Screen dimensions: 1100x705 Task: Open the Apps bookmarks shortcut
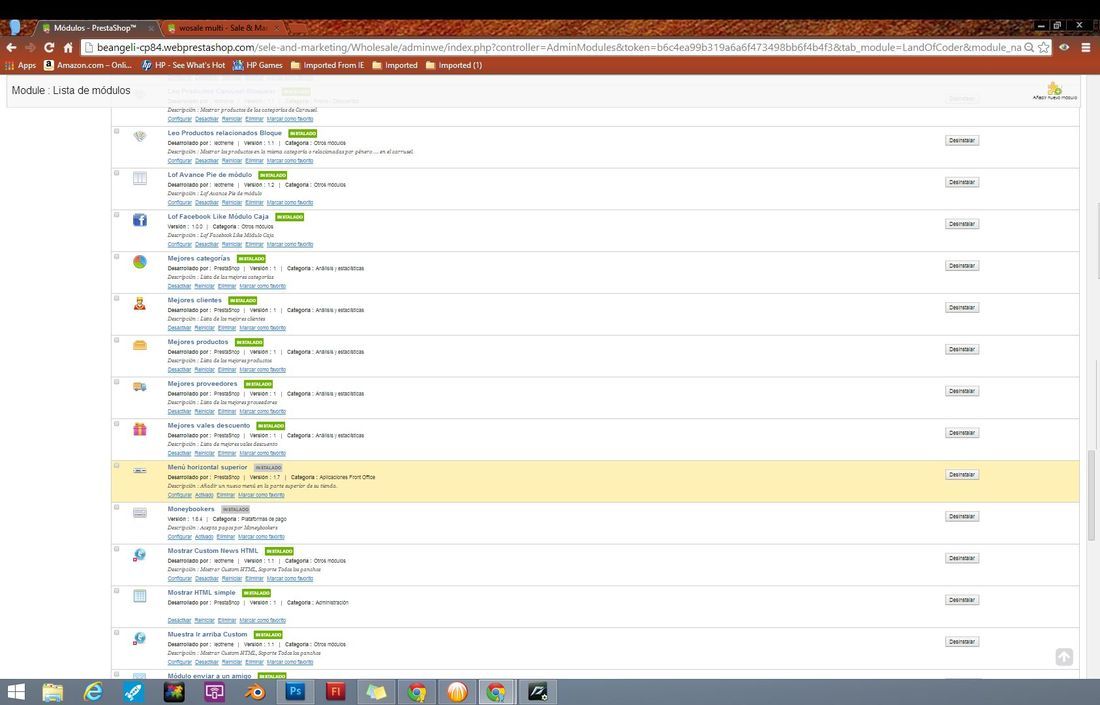[20, 65]
